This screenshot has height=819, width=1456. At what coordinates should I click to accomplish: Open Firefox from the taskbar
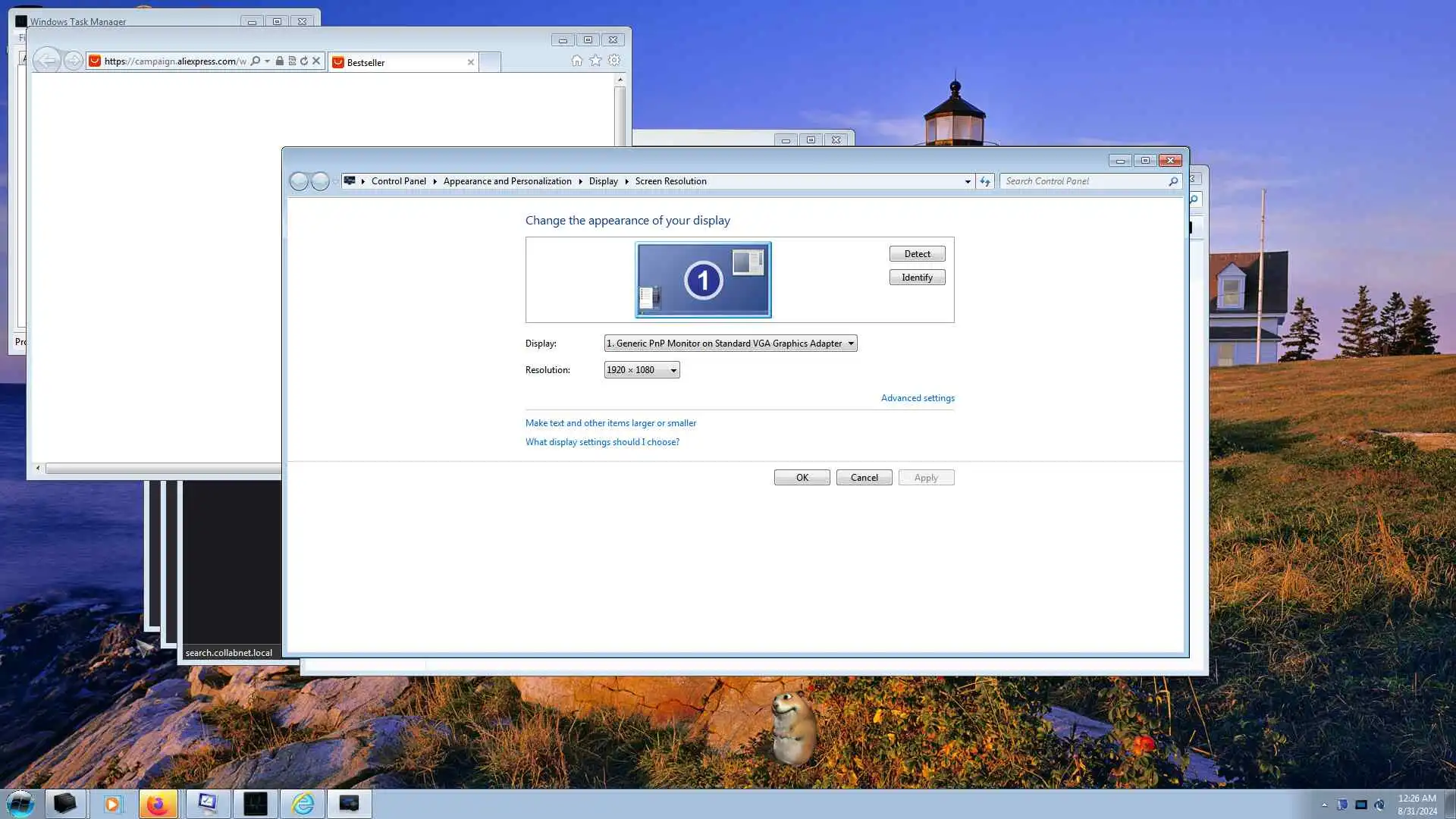(x=158, y=804)
